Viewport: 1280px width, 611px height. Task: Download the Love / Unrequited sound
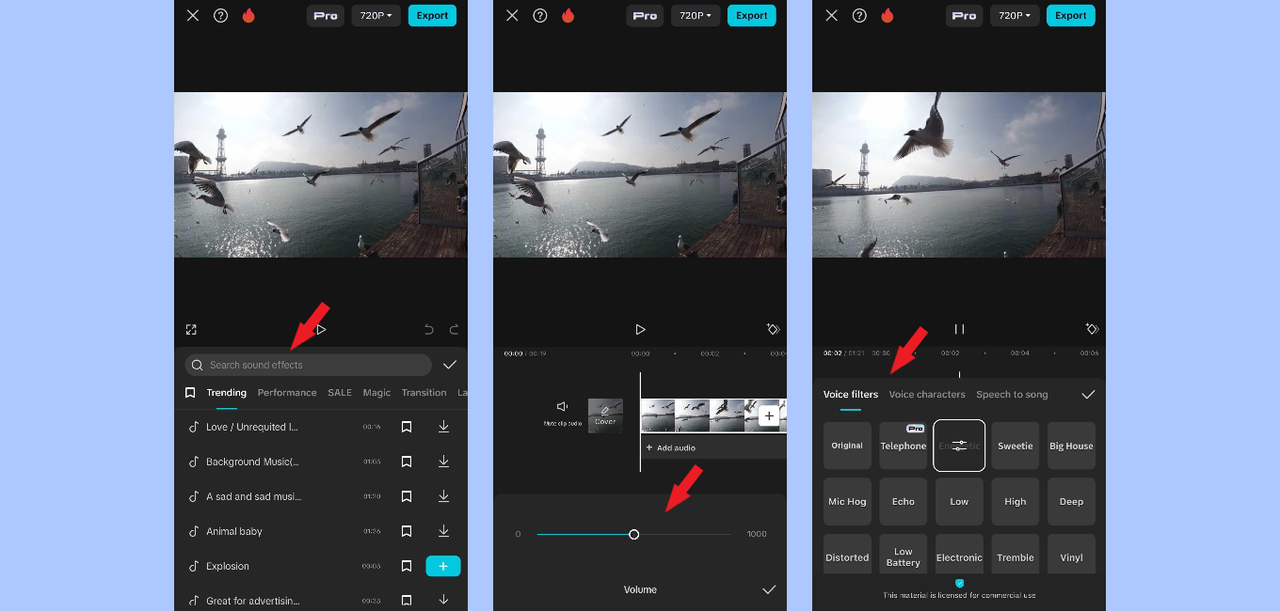point(443,427)
